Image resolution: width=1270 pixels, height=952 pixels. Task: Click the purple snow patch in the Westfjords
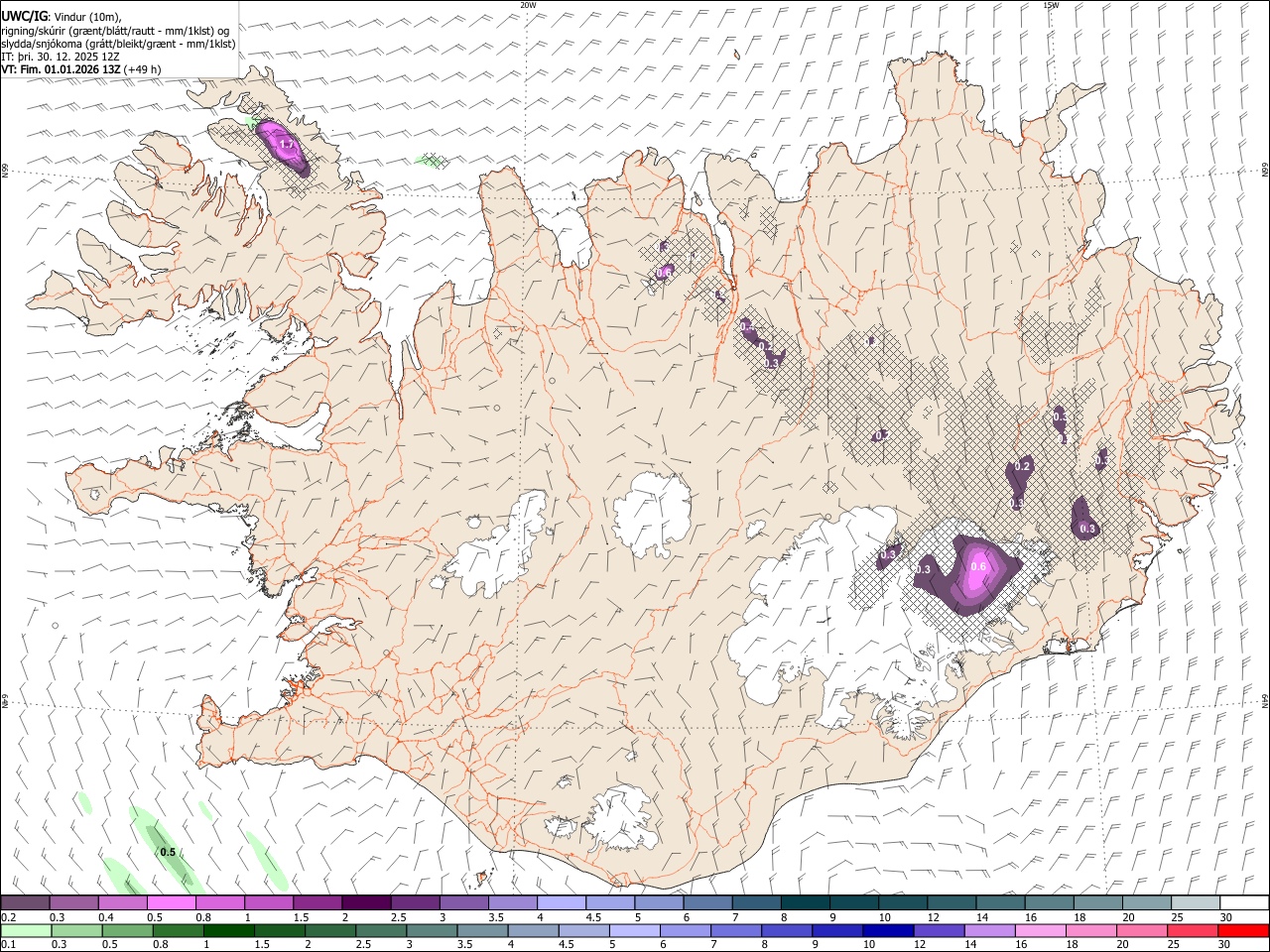[x=284, y=147]
